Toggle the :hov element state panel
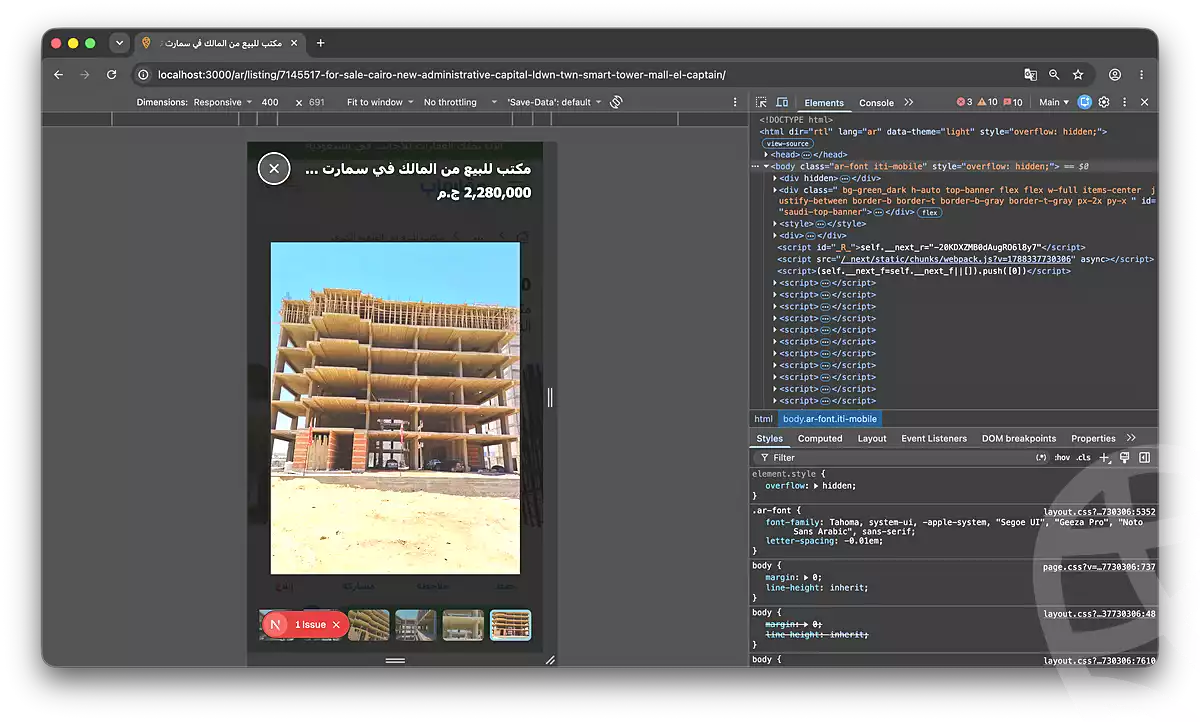1200x722 pixels. (x=1061, y=458)
